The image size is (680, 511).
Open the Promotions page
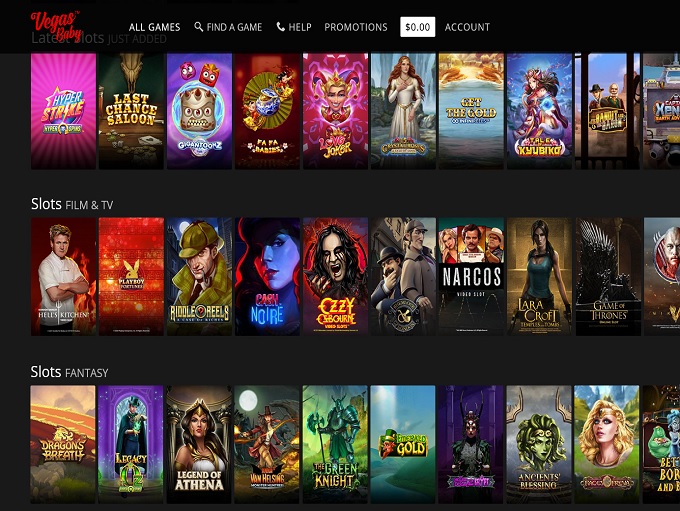pyautogui.click(x=356, y=27)
